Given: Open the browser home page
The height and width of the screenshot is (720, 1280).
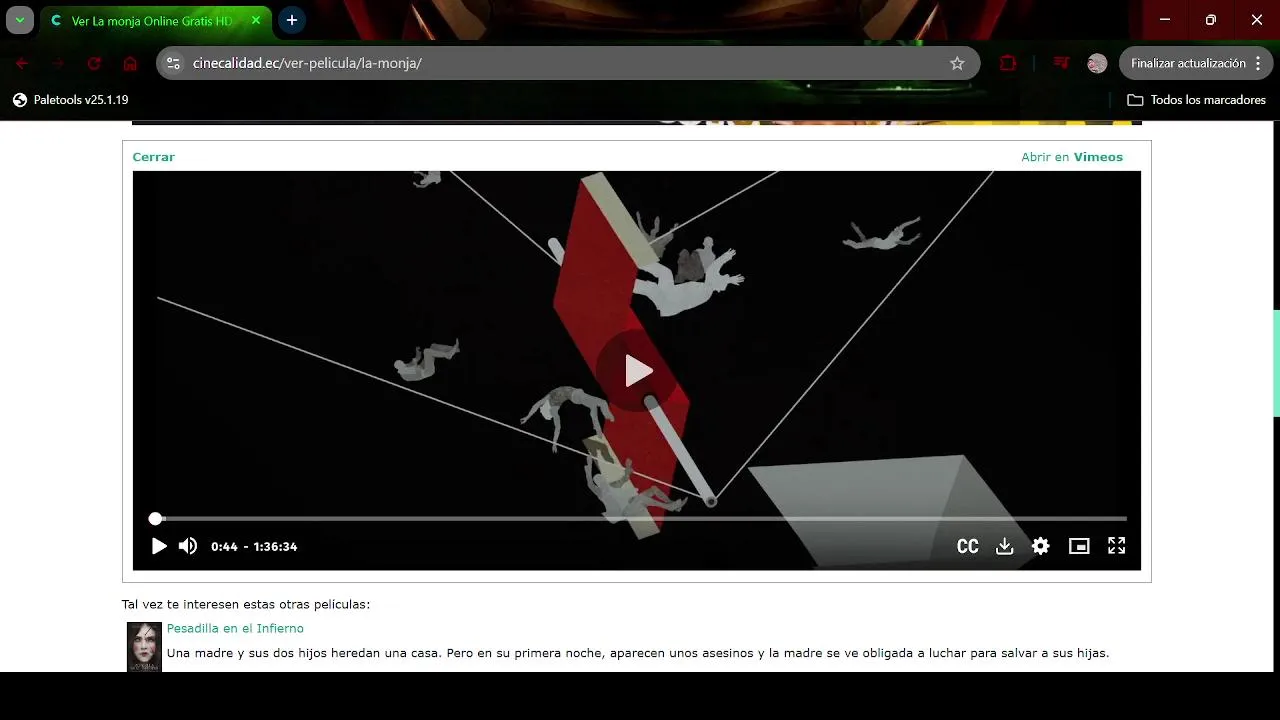Looking at the screenshot, I should [x=130, y=63].
